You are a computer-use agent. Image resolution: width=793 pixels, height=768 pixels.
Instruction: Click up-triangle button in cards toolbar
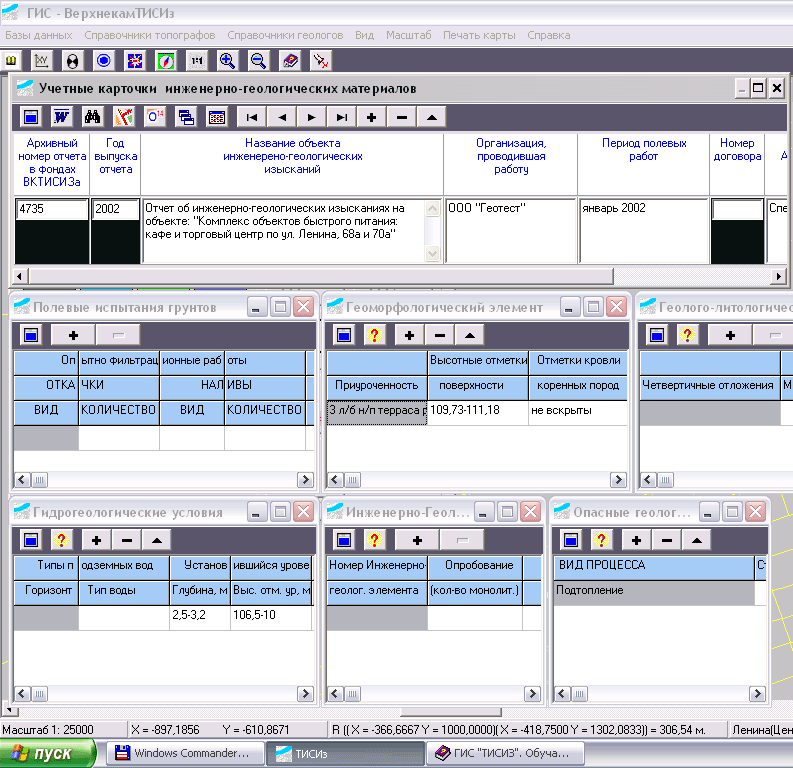pos(431,117)
